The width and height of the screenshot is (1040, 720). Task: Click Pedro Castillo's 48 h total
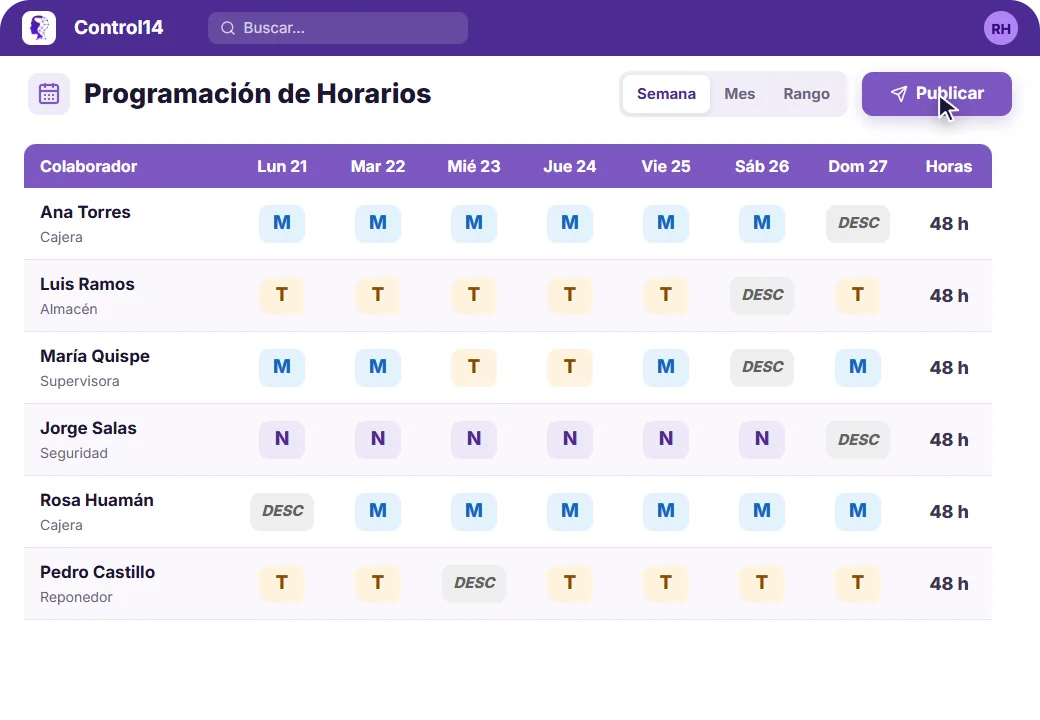948,584
